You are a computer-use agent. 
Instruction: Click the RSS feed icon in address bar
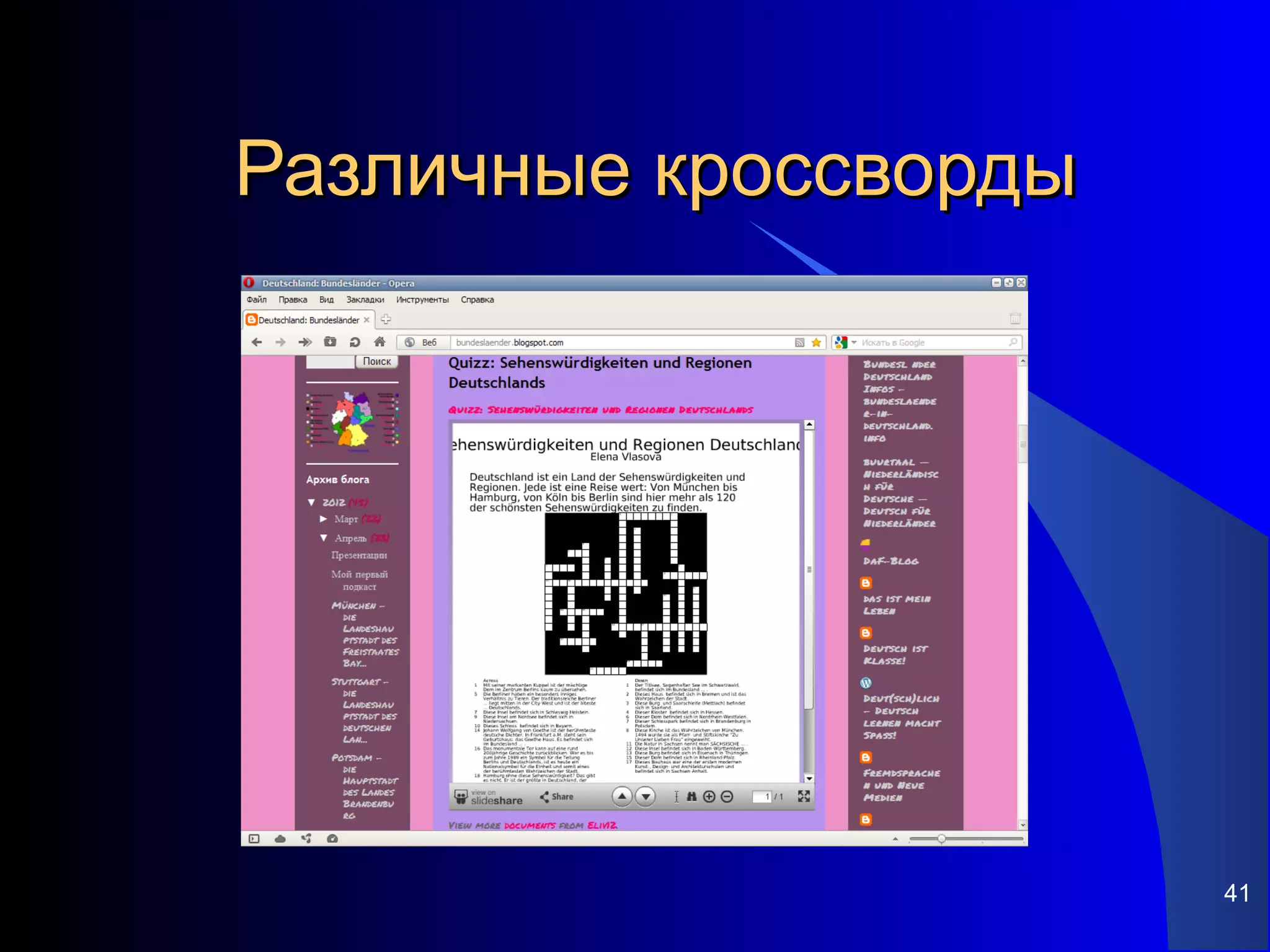point(799,343)
